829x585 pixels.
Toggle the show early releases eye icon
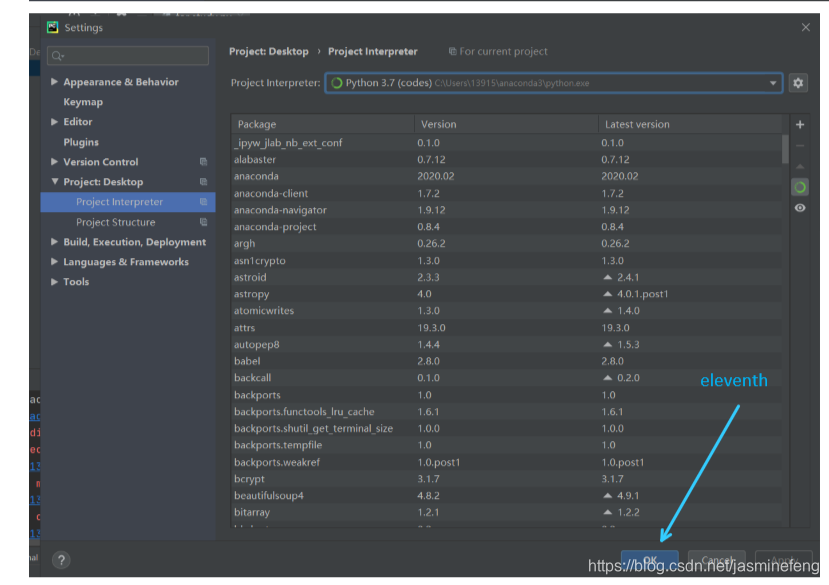pos(800,208)
